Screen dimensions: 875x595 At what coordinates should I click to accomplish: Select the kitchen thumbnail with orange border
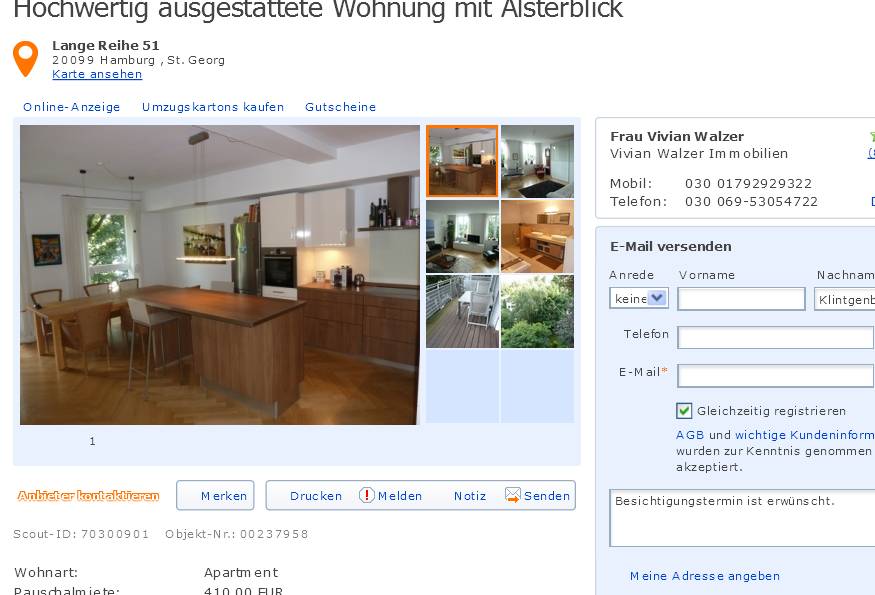click(x=462, y=161)
